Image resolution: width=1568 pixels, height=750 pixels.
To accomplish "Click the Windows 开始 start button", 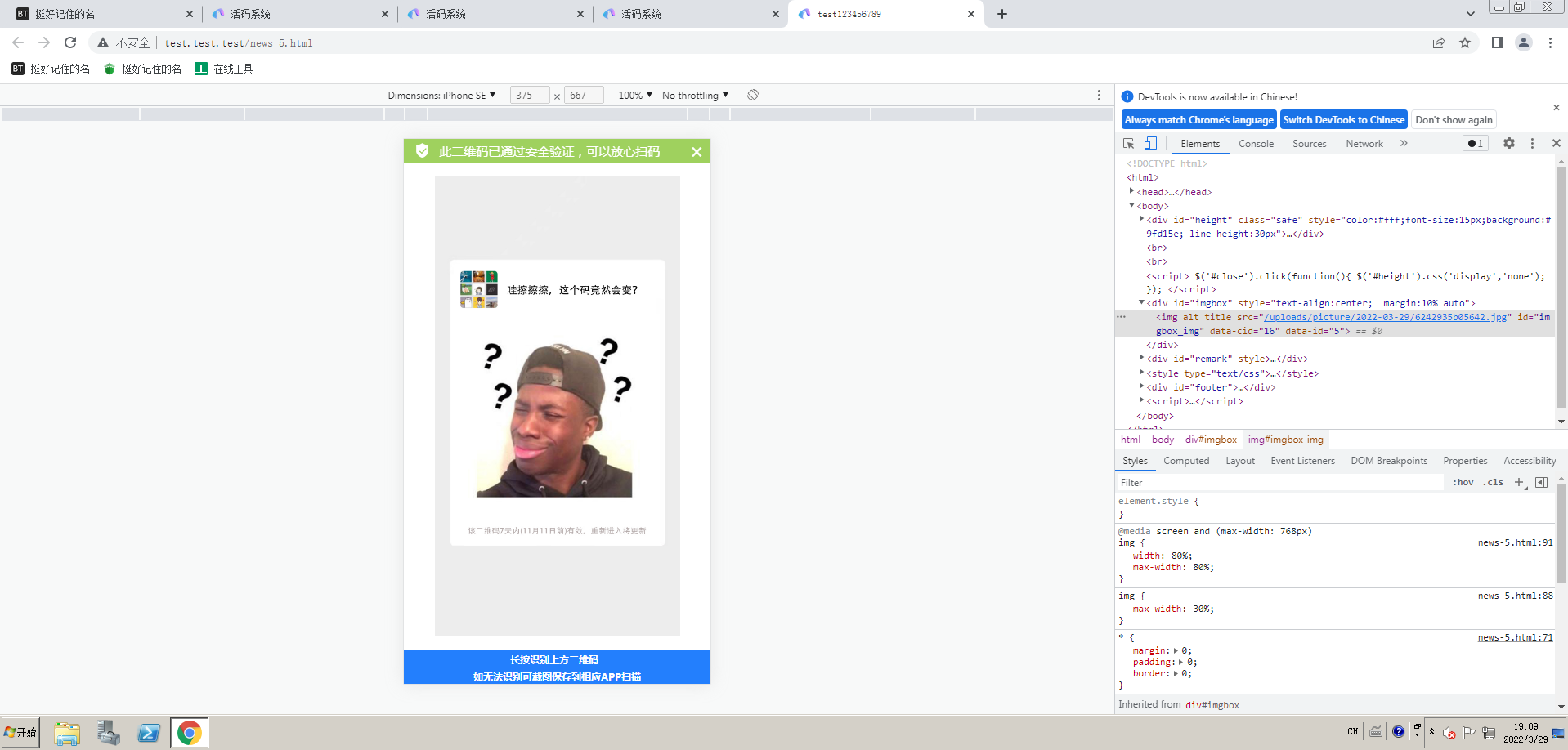I will (x=20, y=732).
